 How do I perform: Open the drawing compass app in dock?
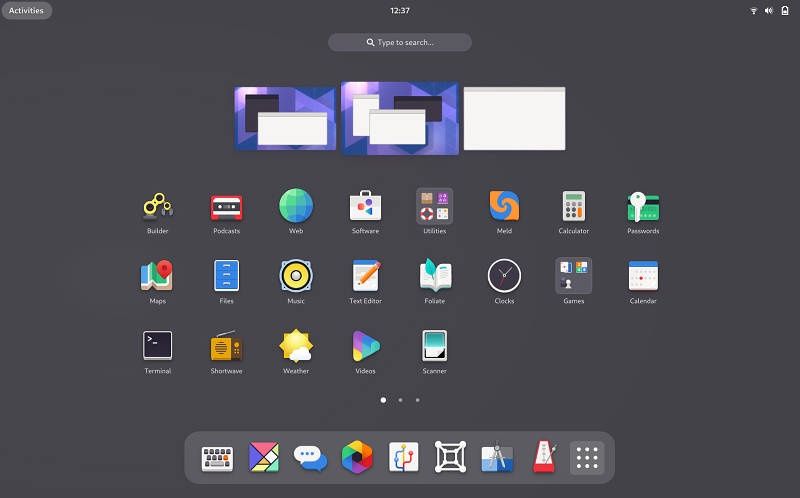tap(497, 458)
